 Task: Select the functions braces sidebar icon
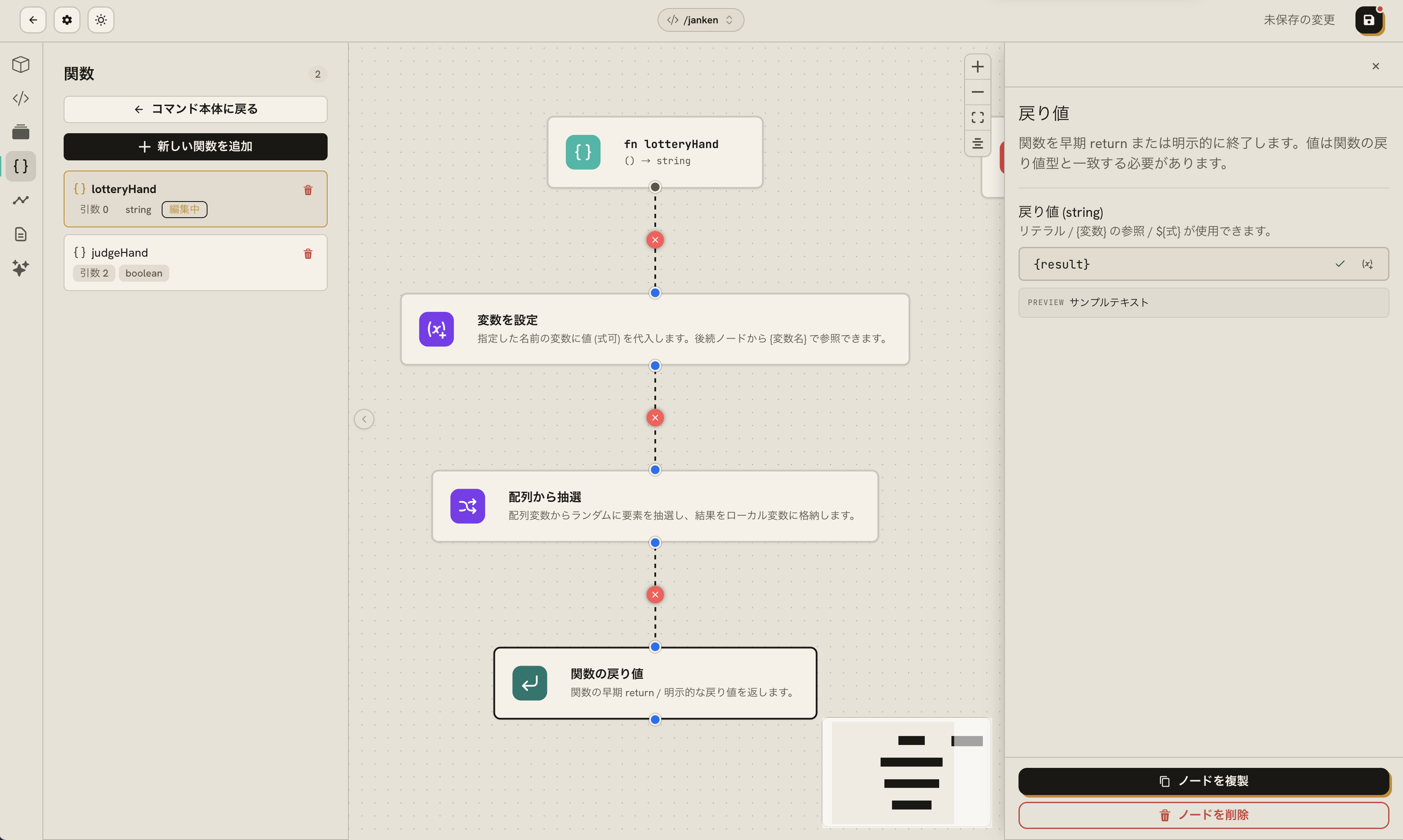click(21, 166)
